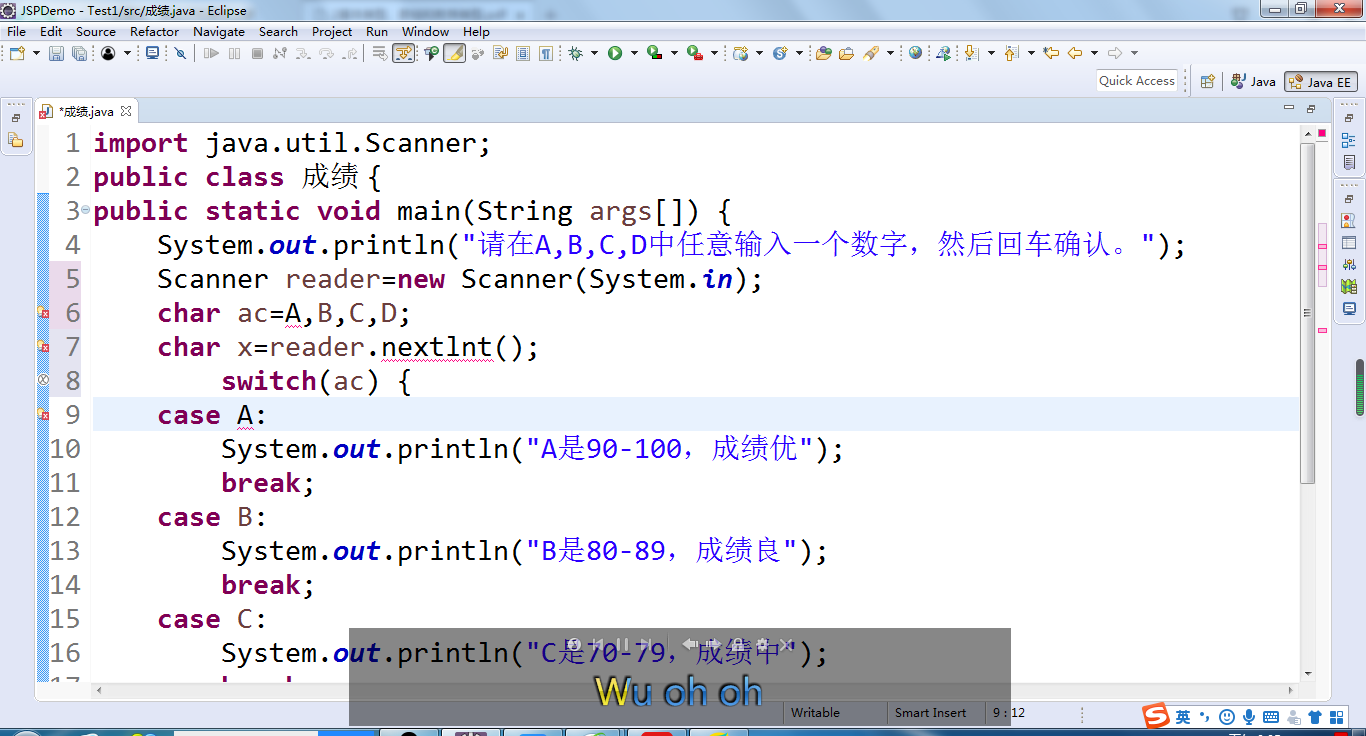The image size is (1366, 736).
Task: Restore the right sidebar outline group
Action: (x=1349, y=118)
